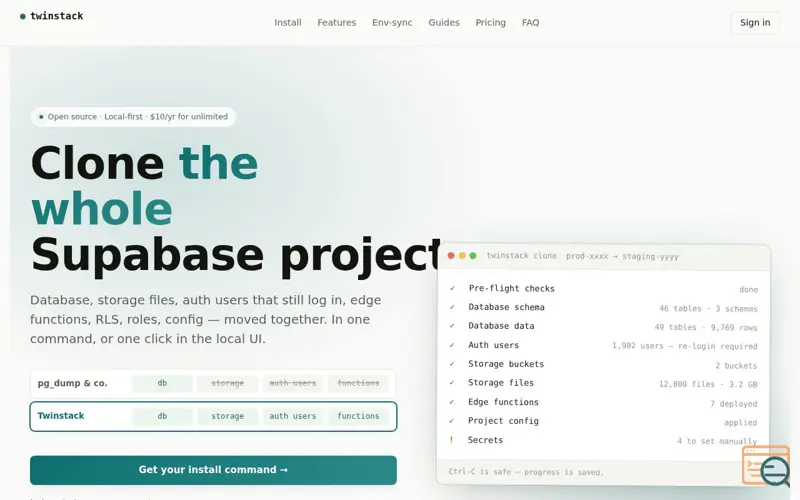Select the pg_dump & co. row label
This screenshot has width=800, height=500.
click(72, 383)
